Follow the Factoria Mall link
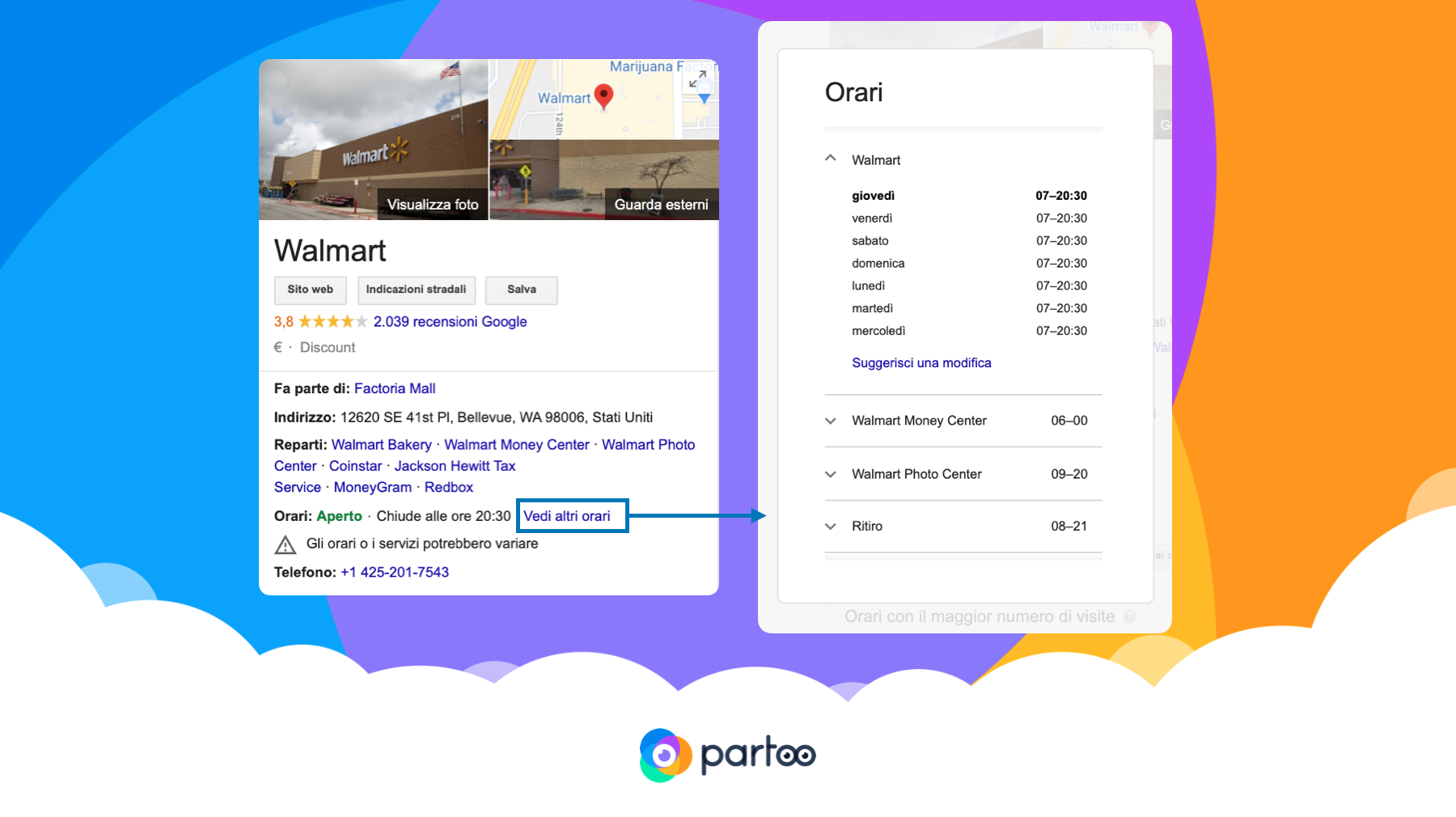1456x817 pixels. click(395, 389)
